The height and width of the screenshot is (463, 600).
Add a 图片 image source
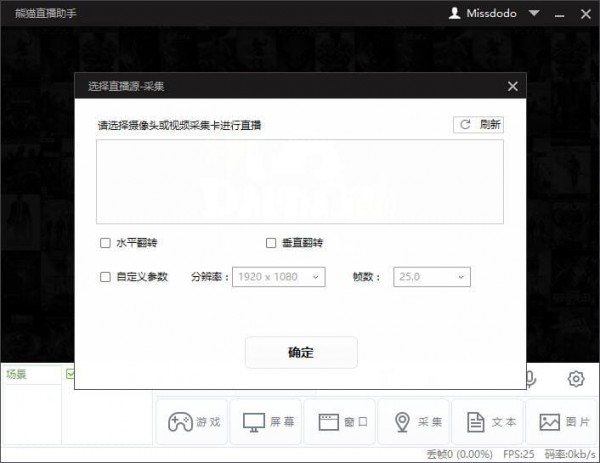pos(562,422)
